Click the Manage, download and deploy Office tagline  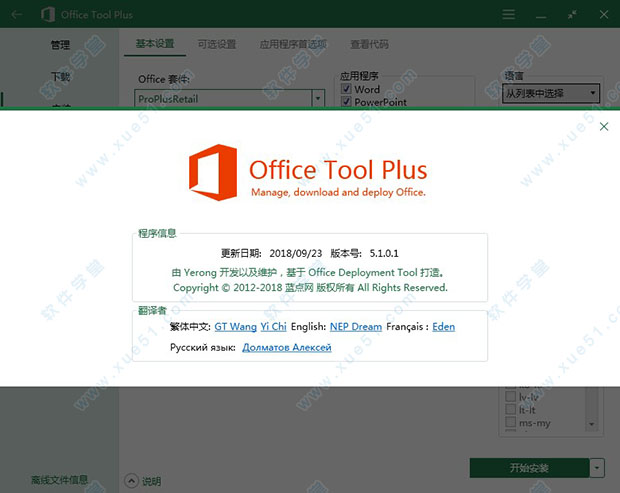pos(338,193)
